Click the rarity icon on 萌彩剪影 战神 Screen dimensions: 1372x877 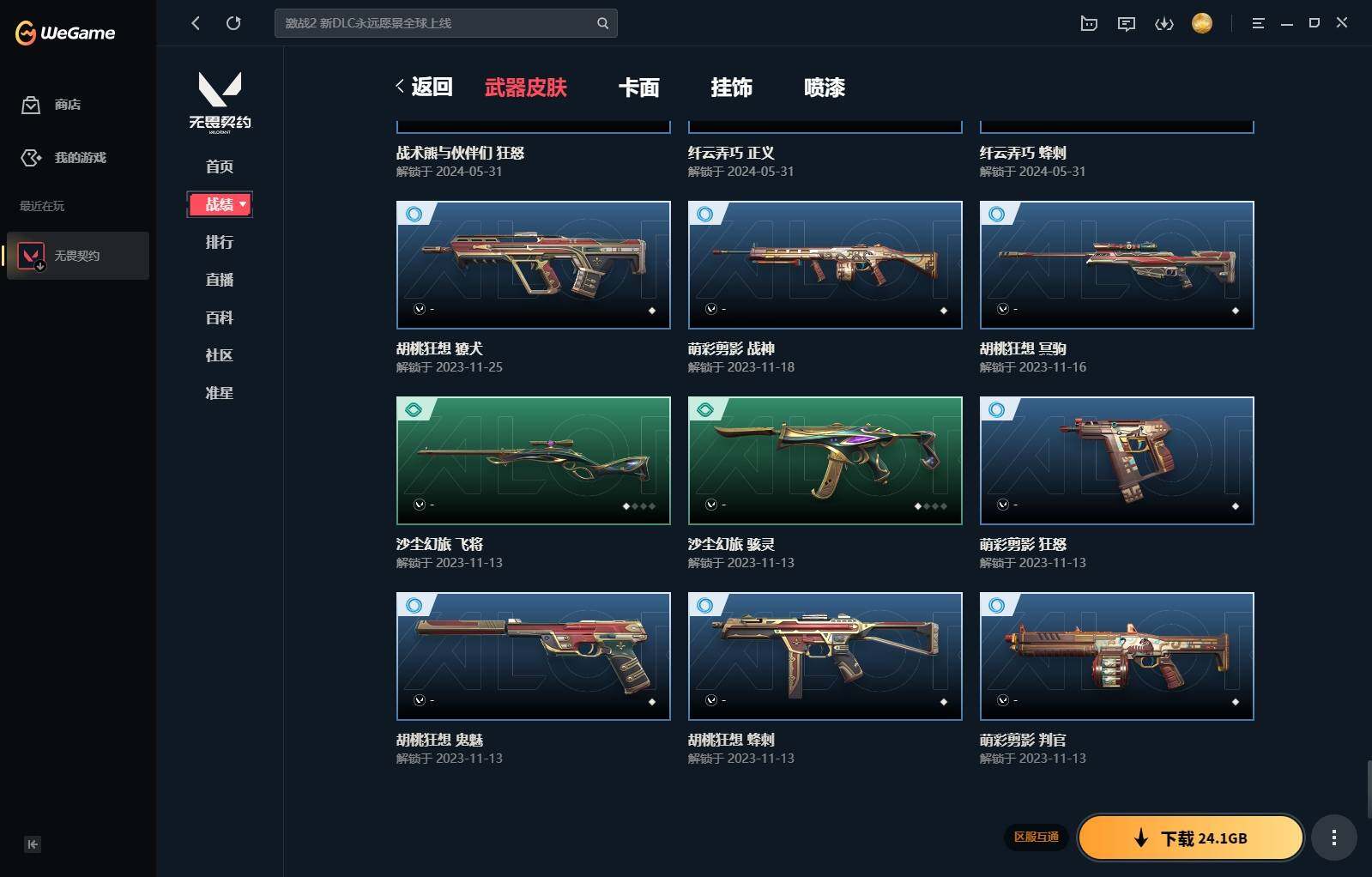(x=705, y=214)
